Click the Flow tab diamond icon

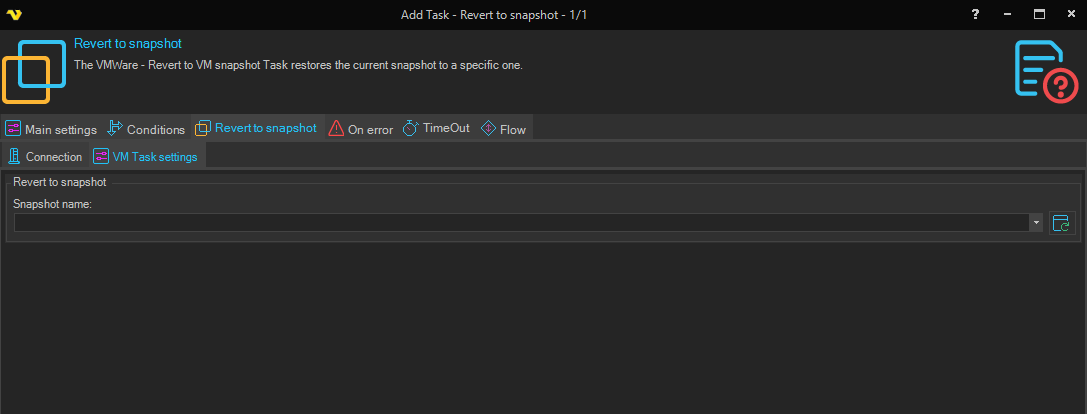[488, 129]
